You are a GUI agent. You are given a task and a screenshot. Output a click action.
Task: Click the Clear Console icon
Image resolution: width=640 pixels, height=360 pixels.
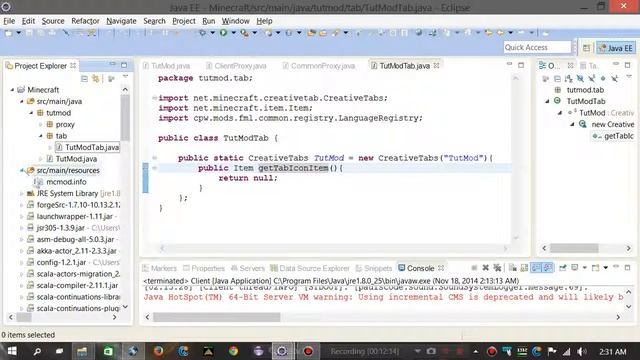513,268
